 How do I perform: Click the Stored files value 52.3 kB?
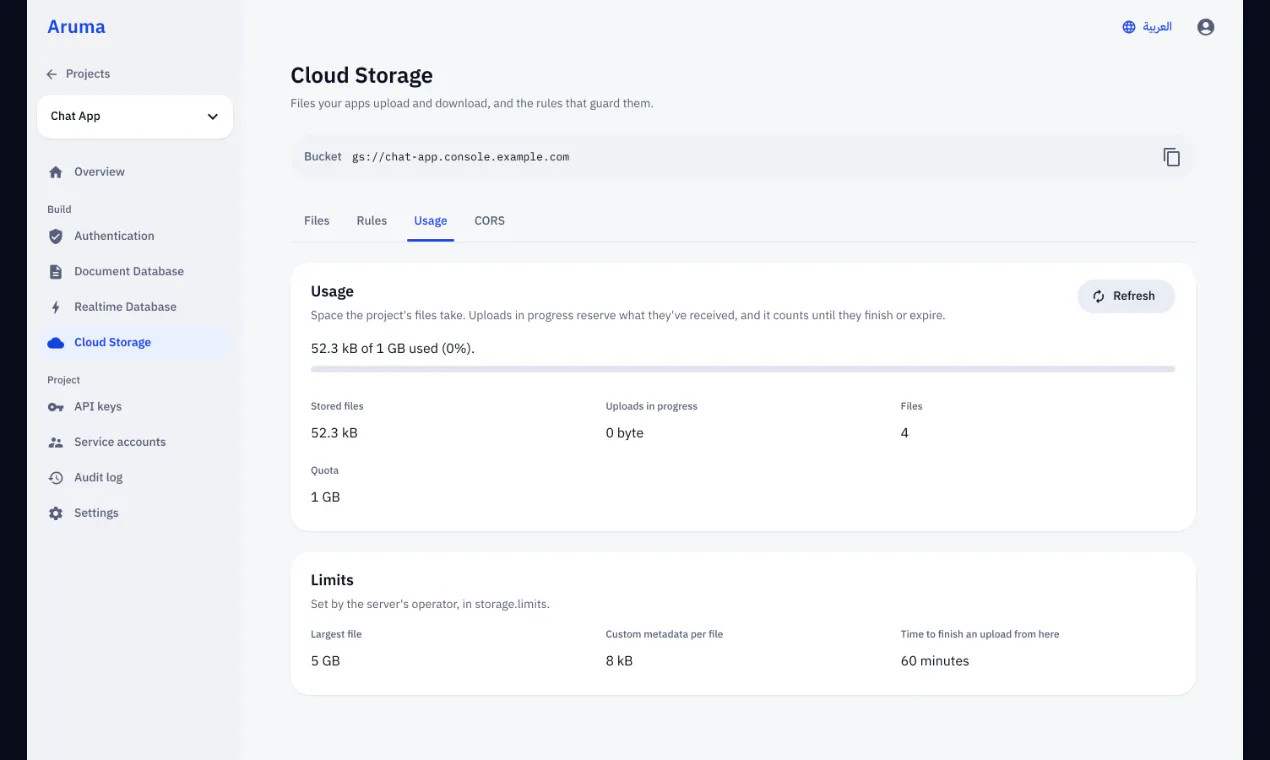[334, 433]
